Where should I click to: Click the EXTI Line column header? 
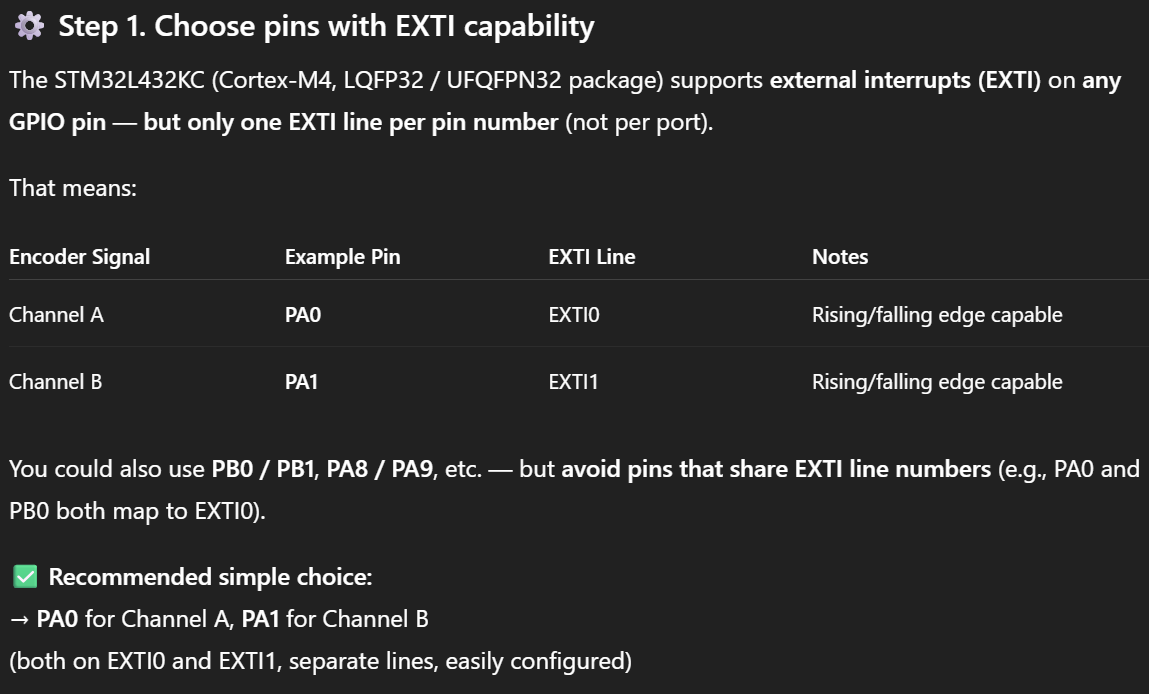[592, 257]
